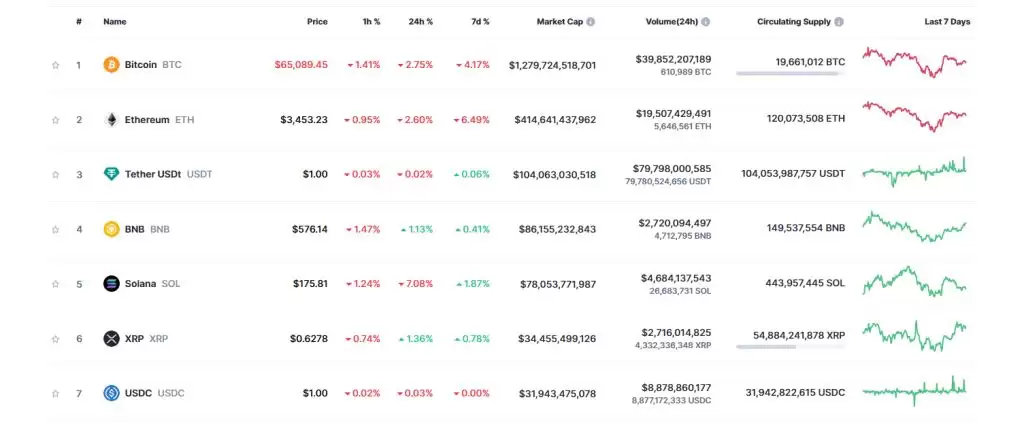Screen dimensions: 1024x423
Task: Click Bitcoin circulating supply progress bar
Action: click(x=790, y=73)
